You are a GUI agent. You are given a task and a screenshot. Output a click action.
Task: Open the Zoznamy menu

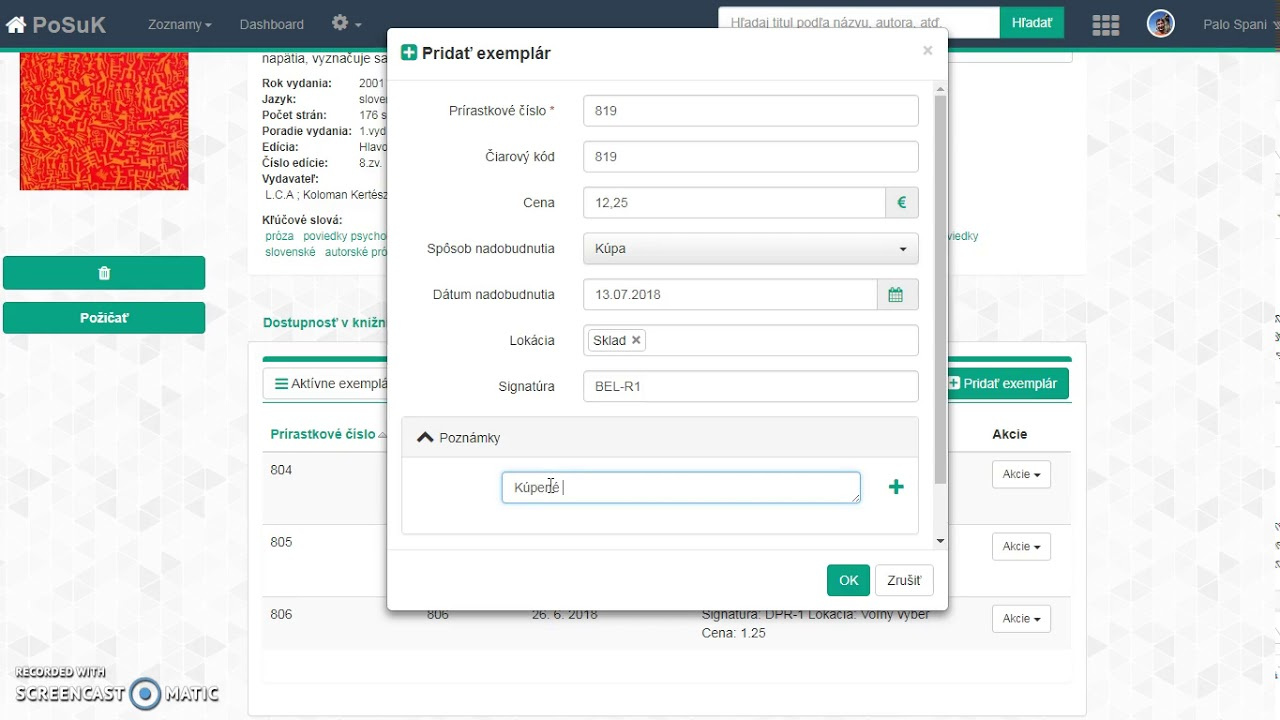179,24
